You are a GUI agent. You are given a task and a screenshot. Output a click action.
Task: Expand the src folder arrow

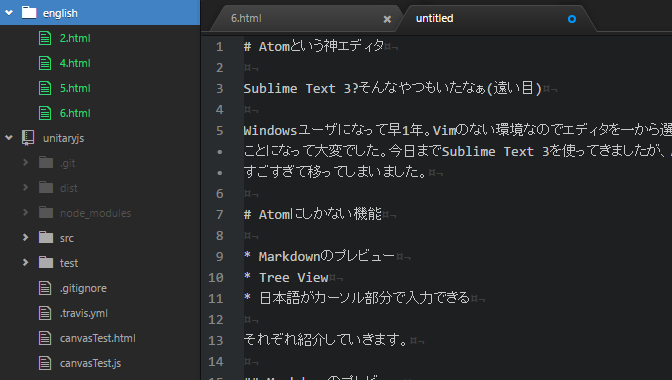point(25,238)
